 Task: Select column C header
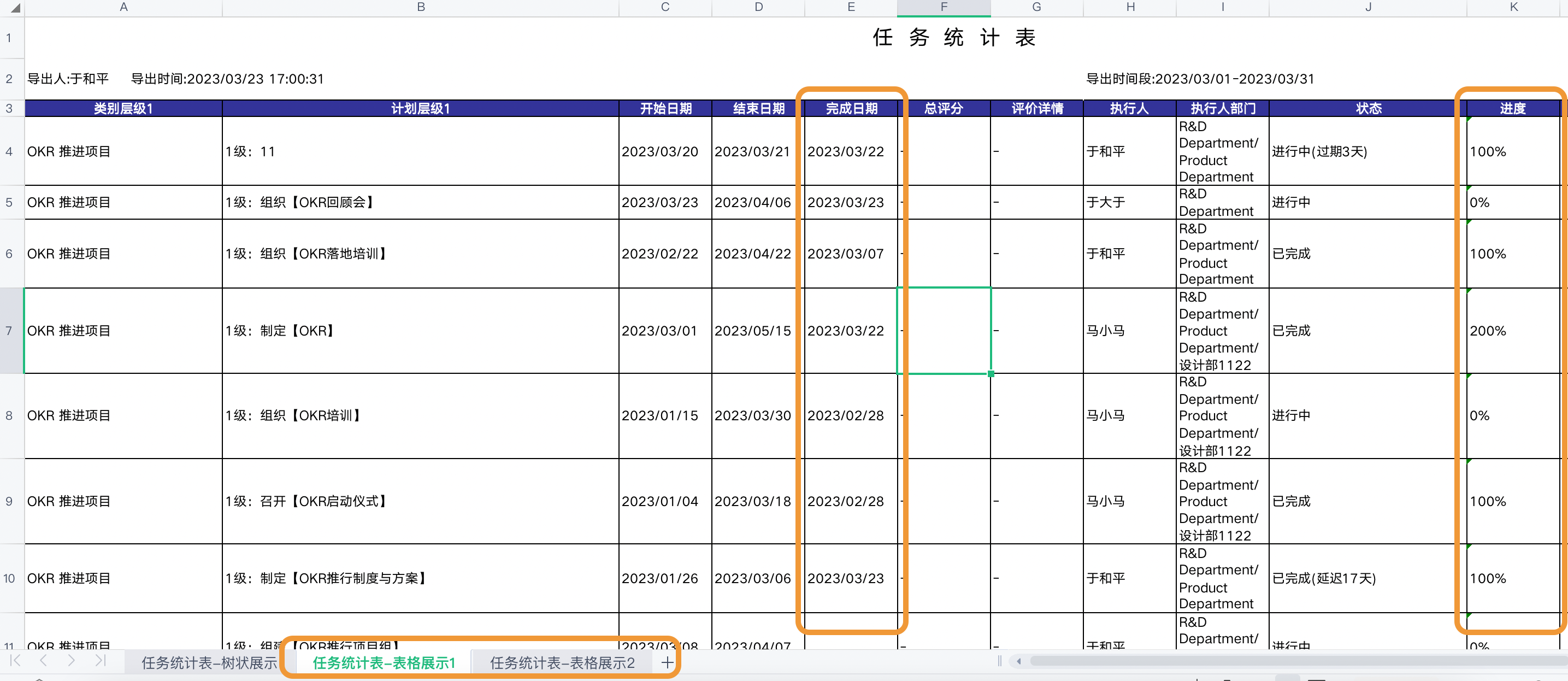pyautogui.click(x=665, y=7)
